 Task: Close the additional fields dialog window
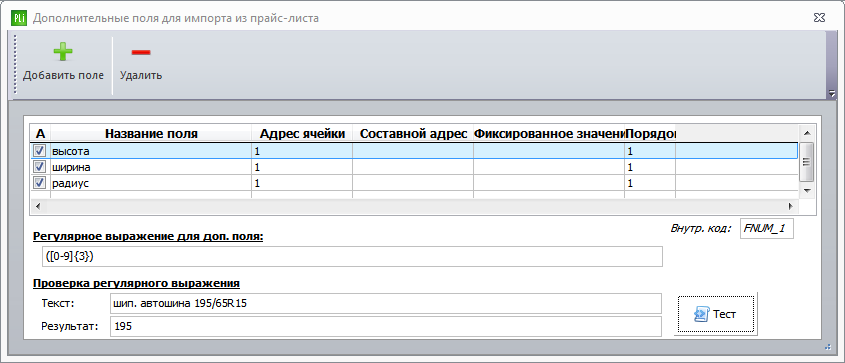[x=820, y=18]
